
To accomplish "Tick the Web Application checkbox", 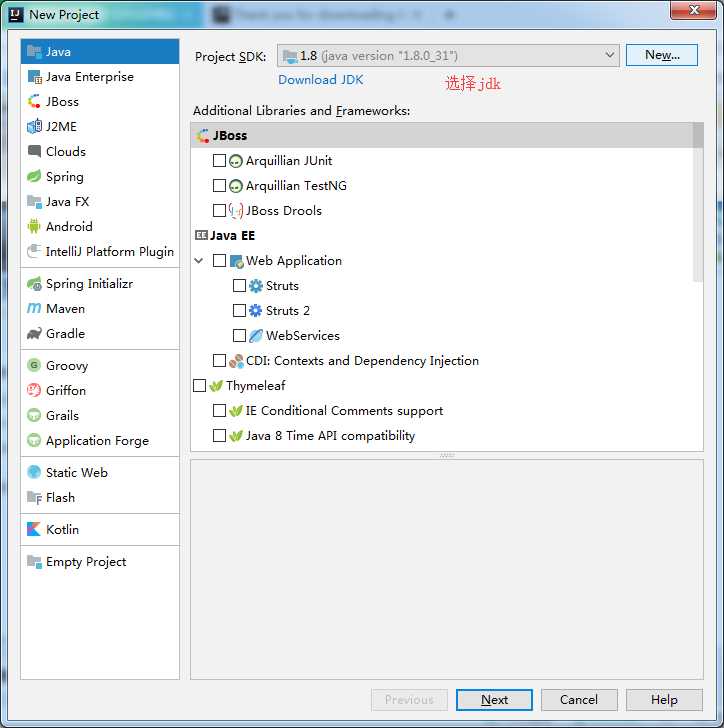I will point(219,260).
